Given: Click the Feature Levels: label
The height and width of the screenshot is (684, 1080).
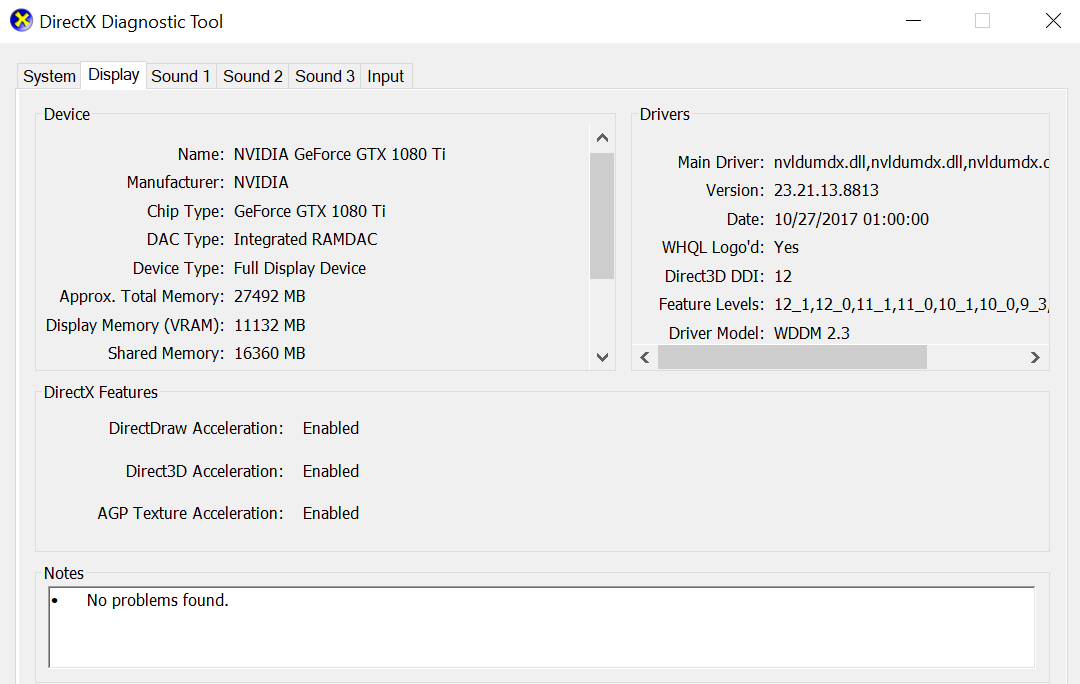Looking at the screenshot, I should point(712,304).
